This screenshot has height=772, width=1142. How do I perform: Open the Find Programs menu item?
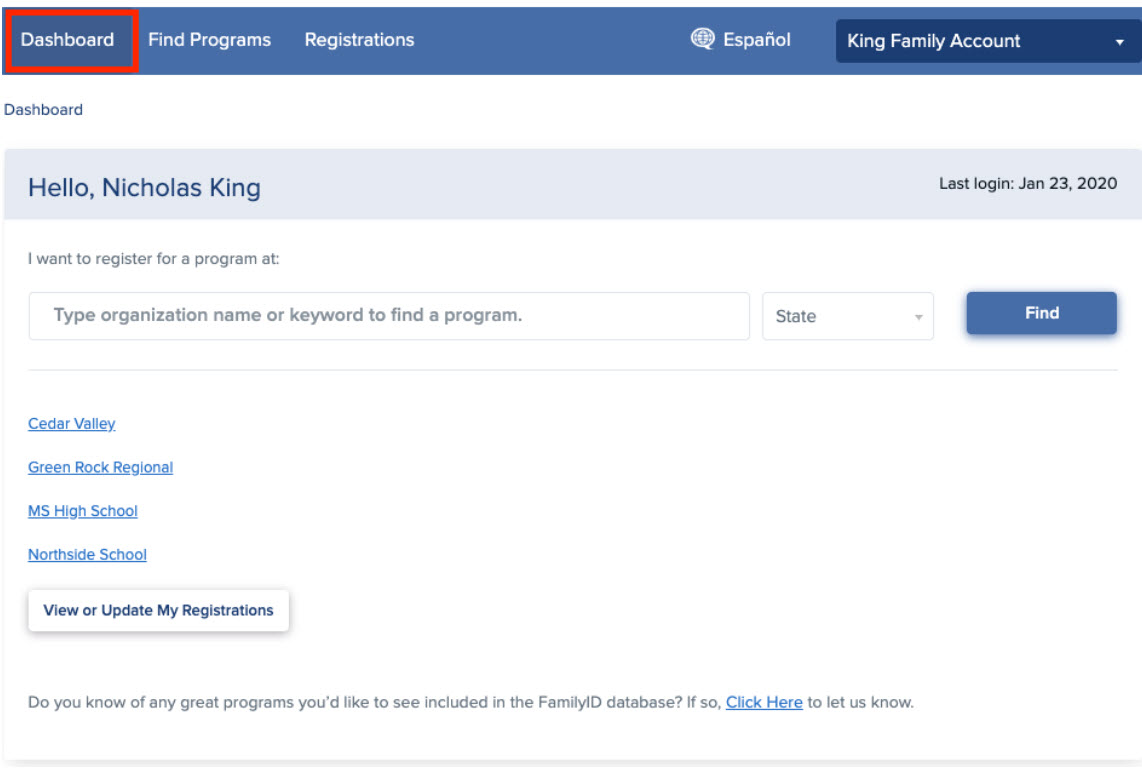[x=210, y=40]
